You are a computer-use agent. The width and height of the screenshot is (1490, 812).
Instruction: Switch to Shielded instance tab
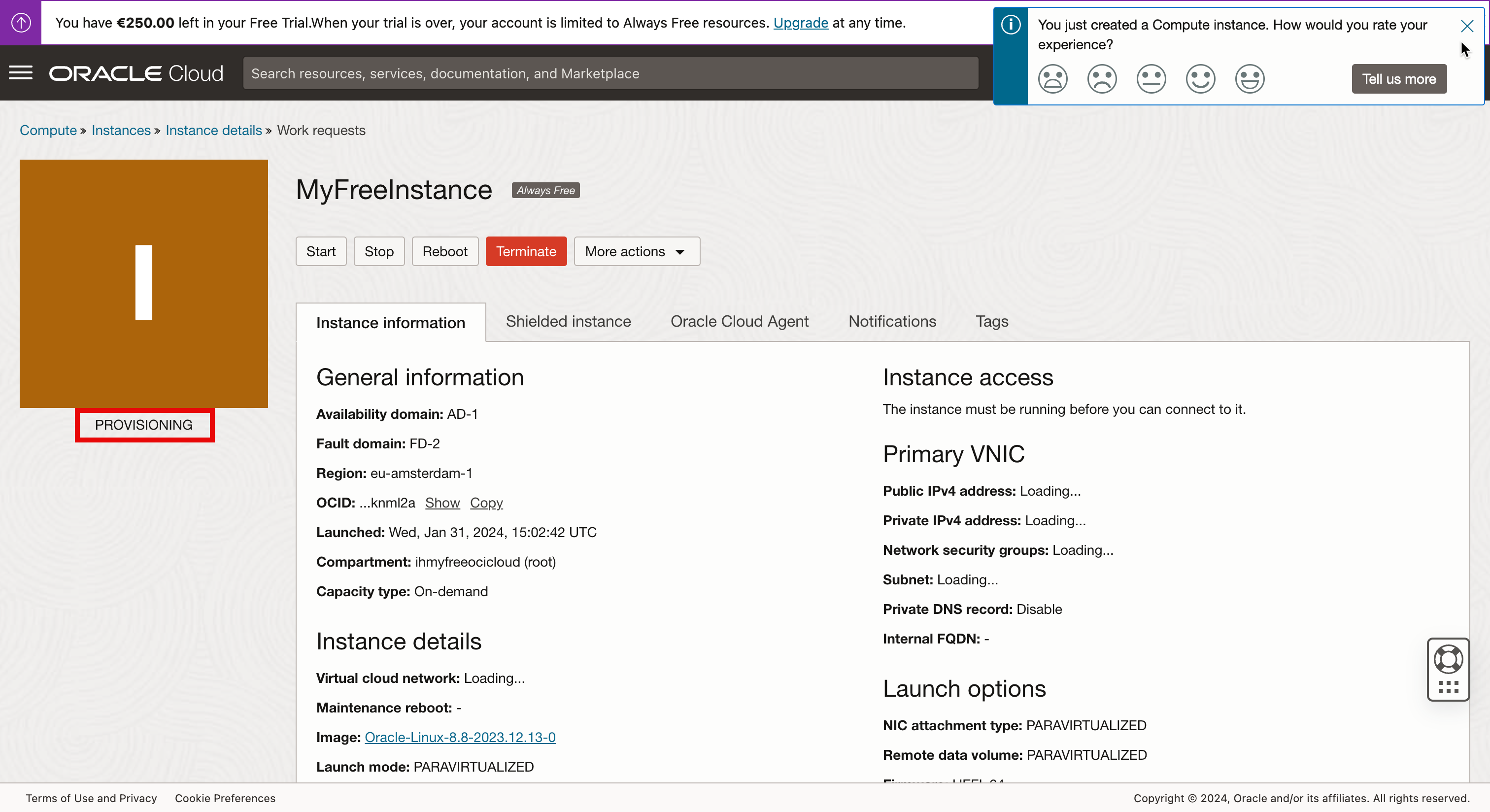(568, 322)
